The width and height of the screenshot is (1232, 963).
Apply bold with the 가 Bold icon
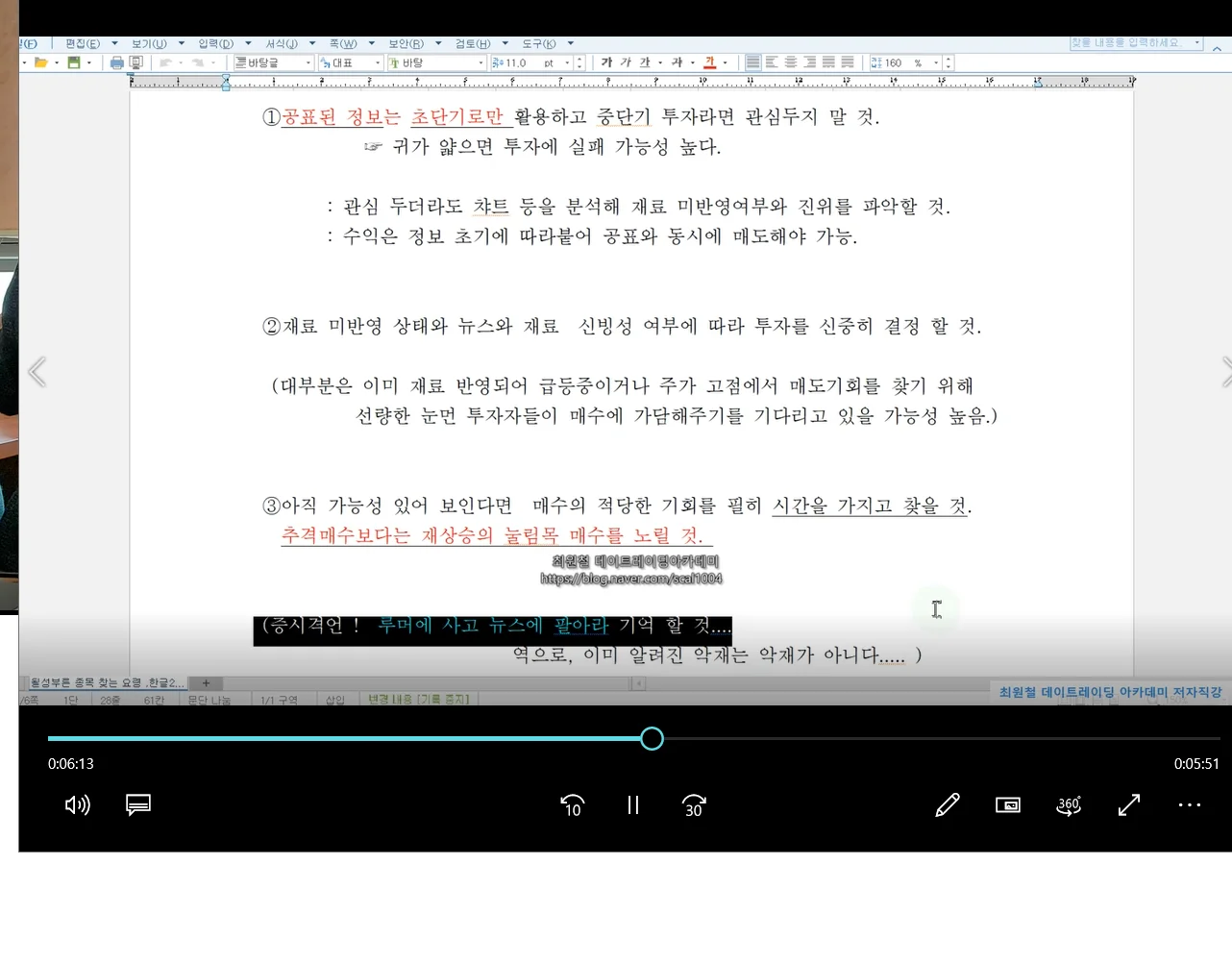606,62
